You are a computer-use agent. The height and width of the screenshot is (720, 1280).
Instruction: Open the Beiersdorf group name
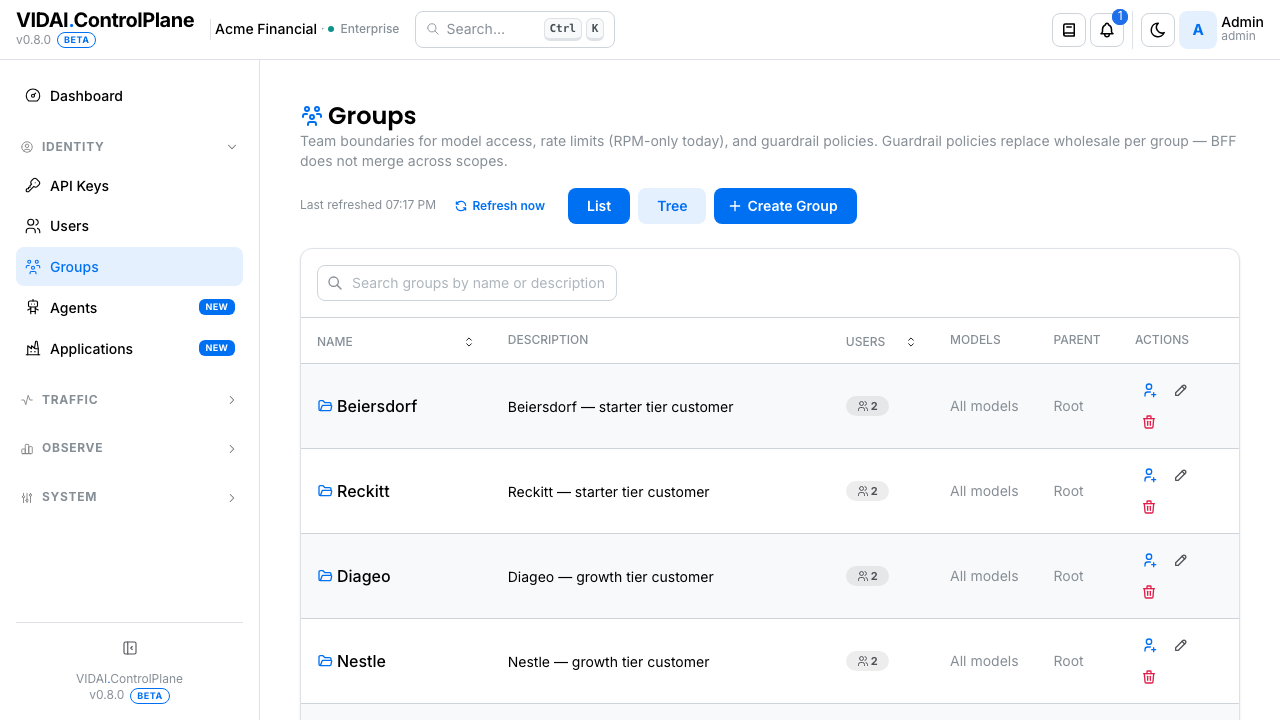pos(377,406)
